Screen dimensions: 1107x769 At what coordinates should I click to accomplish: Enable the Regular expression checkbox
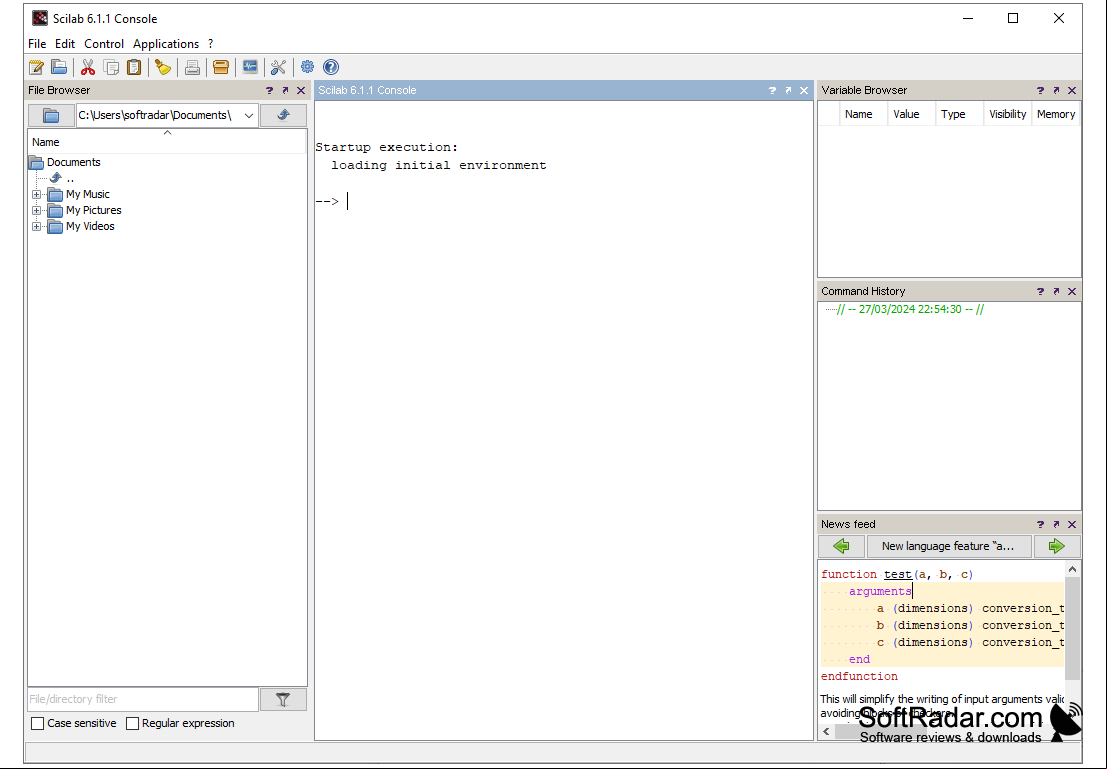132,723
